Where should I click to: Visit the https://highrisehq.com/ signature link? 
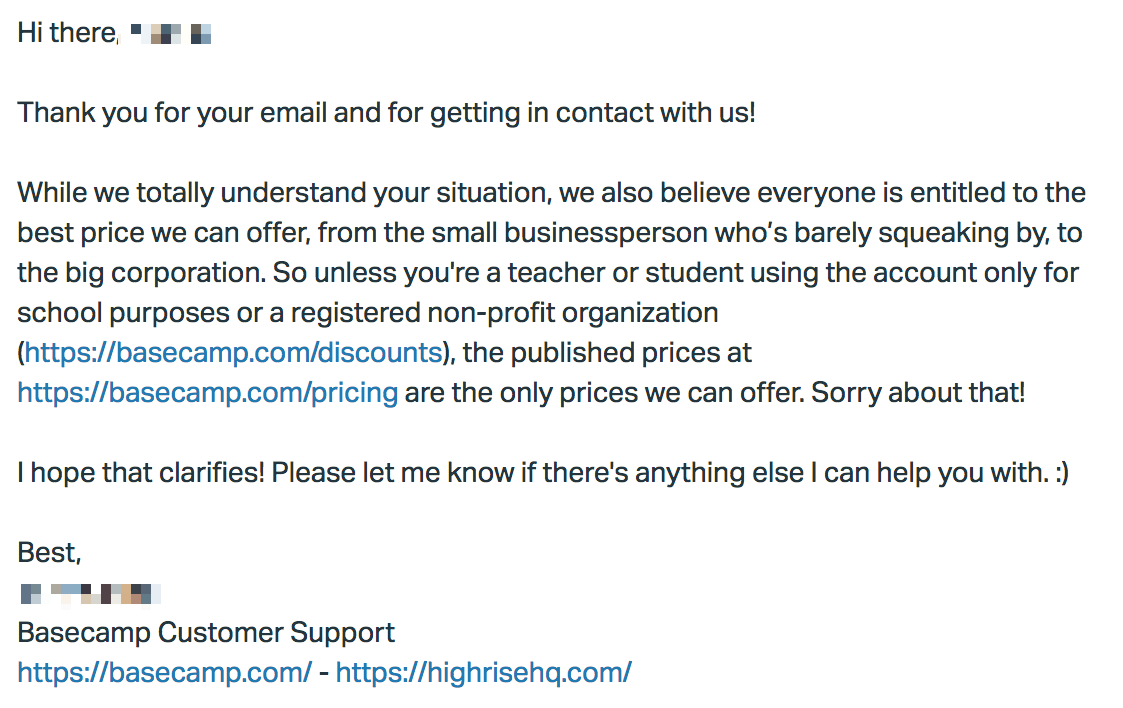pyautogui.click(x=483, y=673)
